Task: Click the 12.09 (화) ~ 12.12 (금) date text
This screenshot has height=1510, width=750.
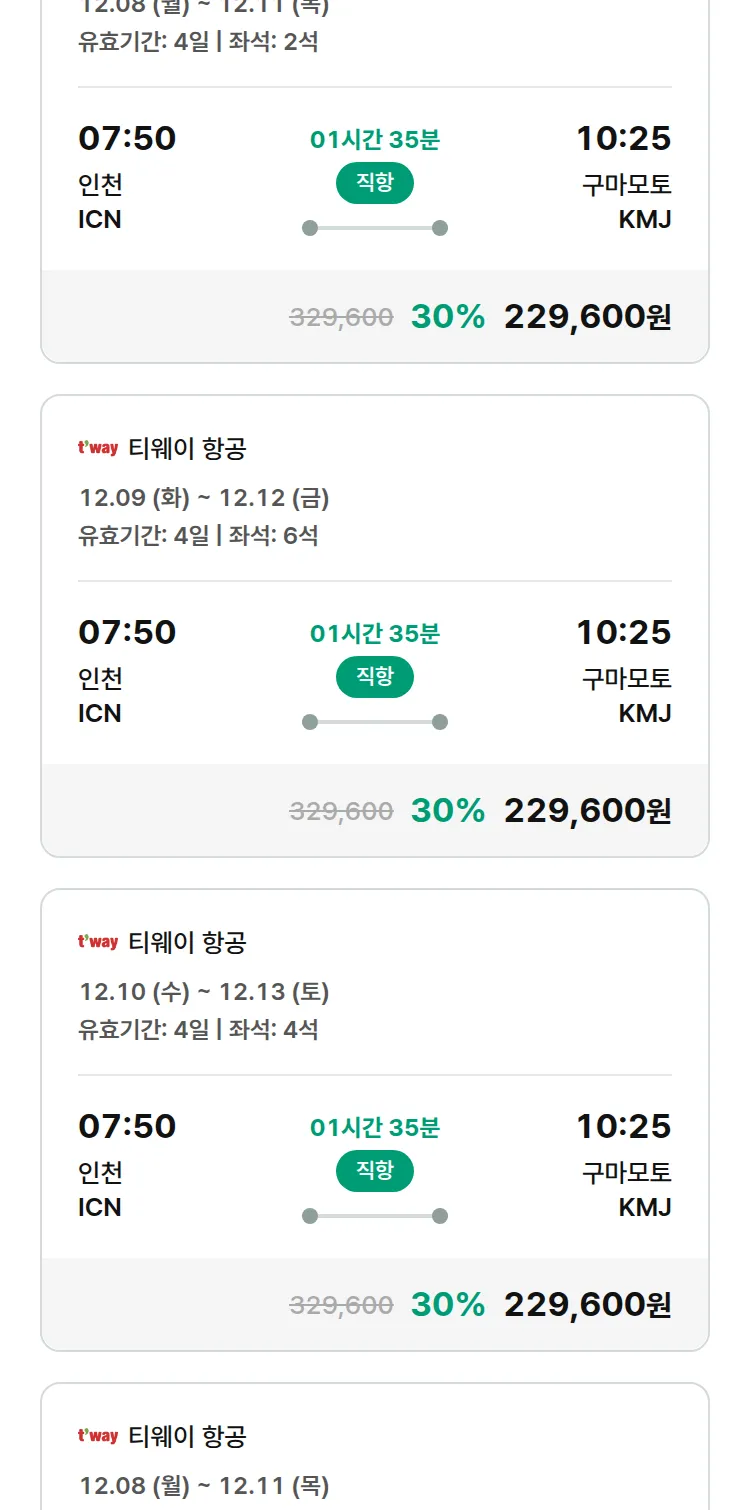Action: click(x=204, y=498)
